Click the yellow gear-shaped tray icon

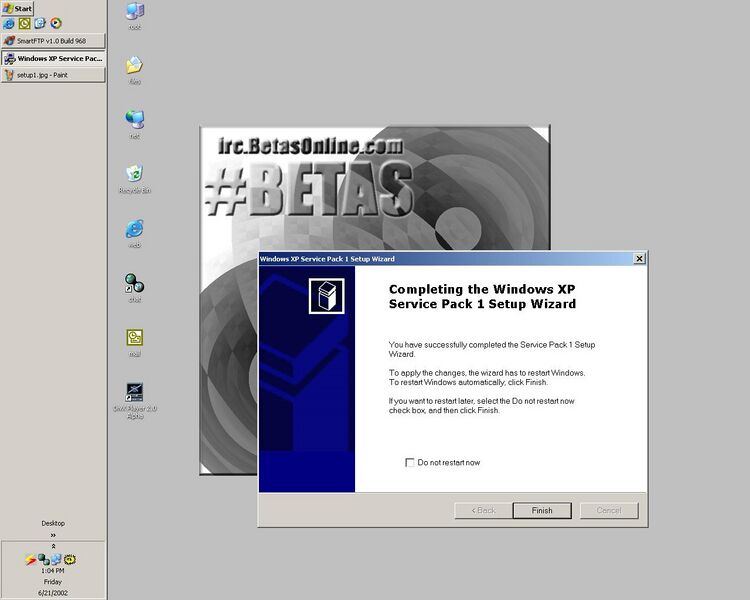tap(70, 559)
